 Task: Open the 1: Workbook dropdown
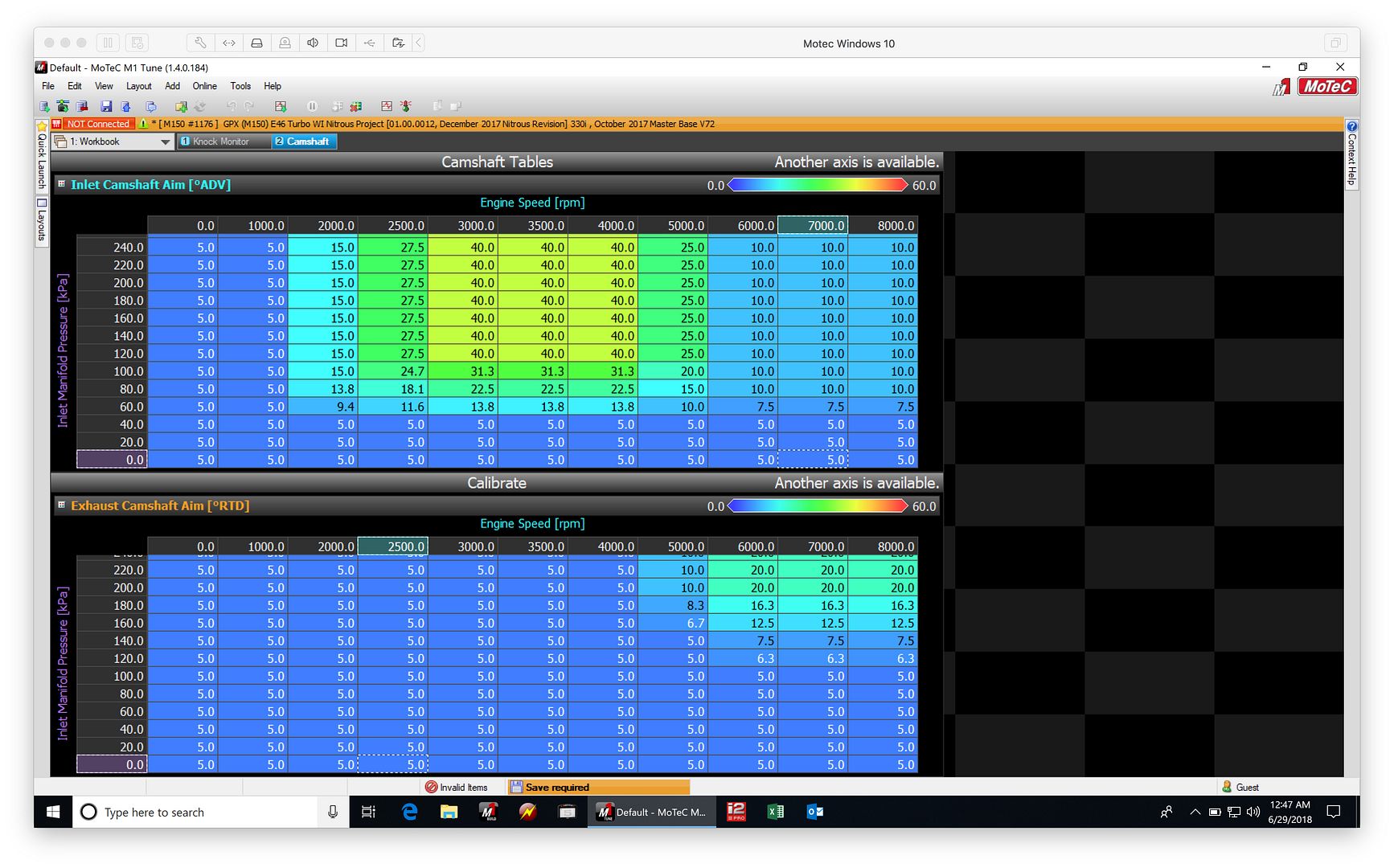pos(113,141)
